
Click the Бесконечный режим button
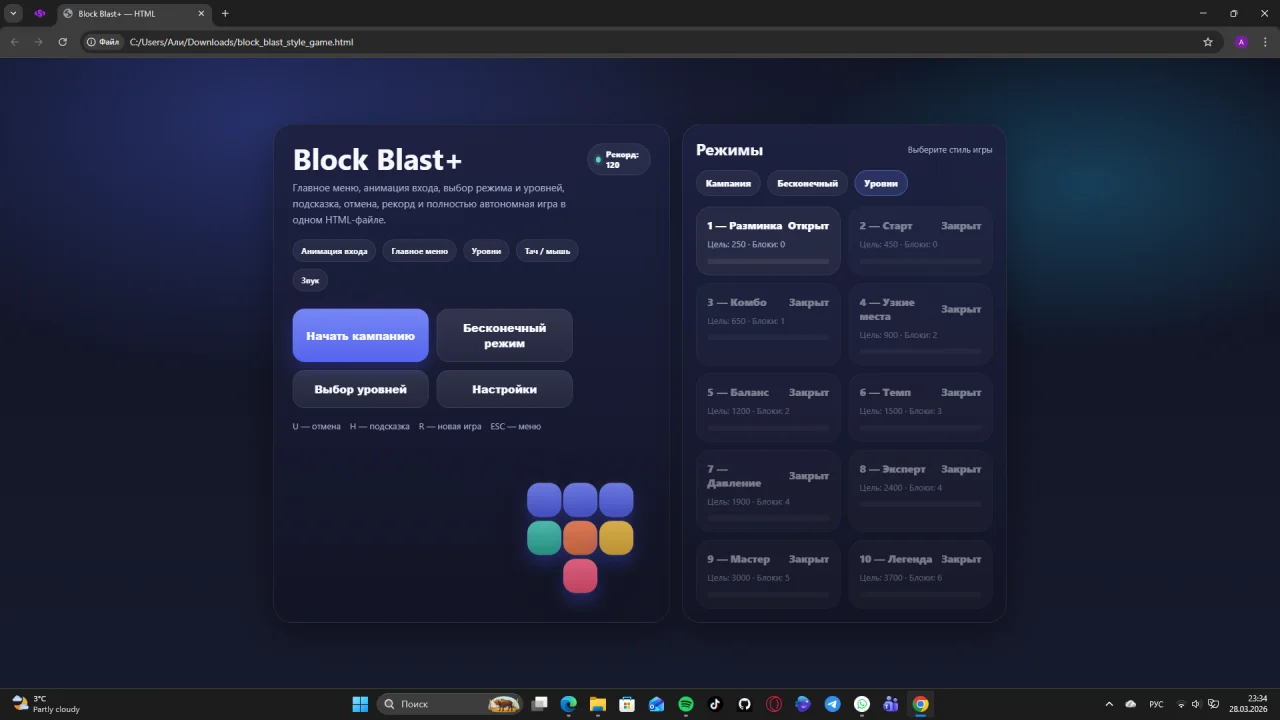pos(505,335)
